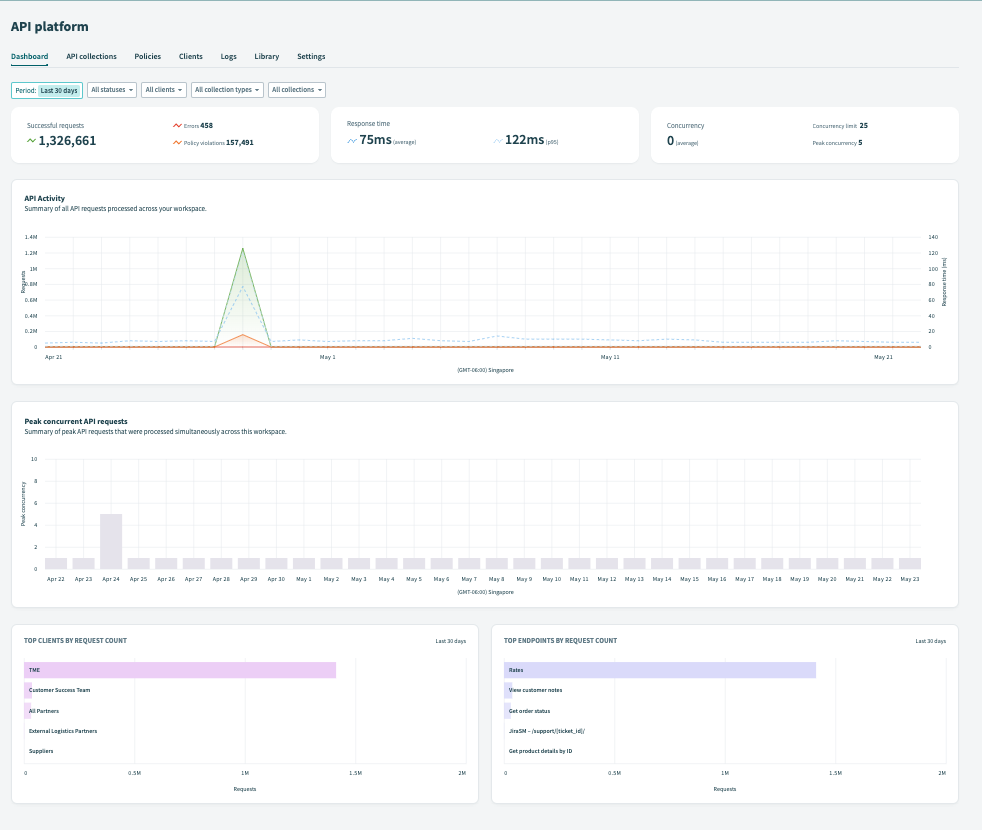Open the Library tab
982x830 pixels.
[266, 56]
